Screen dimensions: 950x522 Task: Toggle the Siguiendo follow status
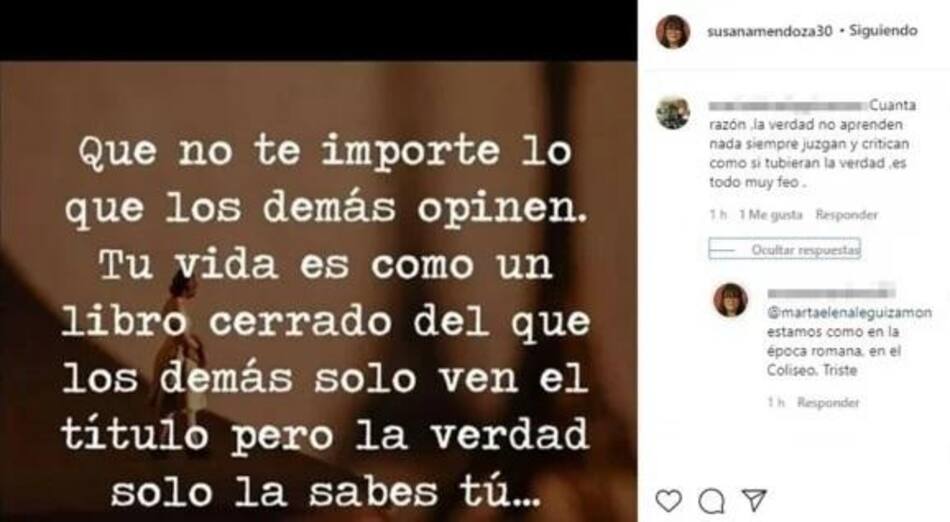pos(883,30)
